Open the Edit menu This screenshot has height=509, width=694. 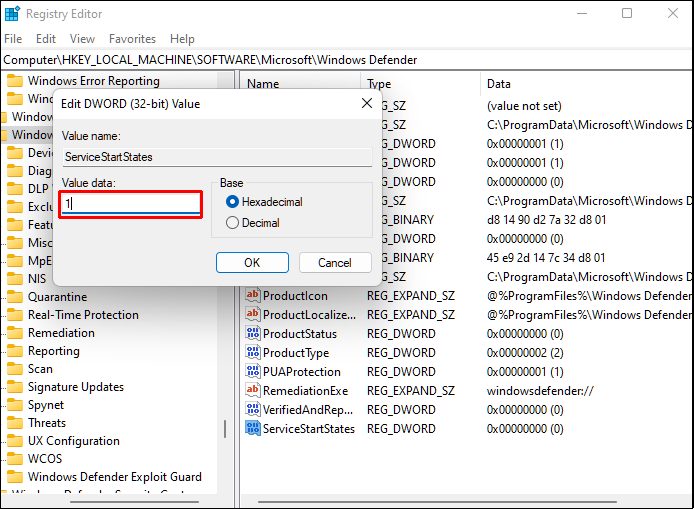[x=46, y=39]
